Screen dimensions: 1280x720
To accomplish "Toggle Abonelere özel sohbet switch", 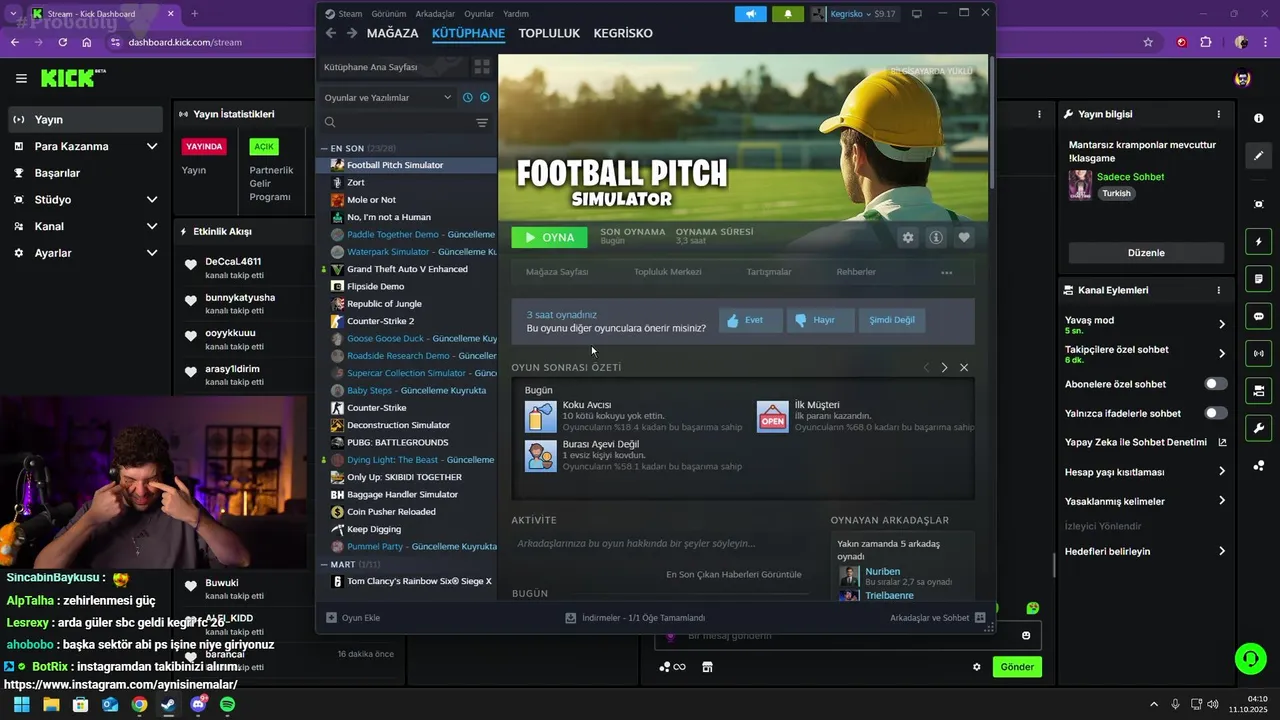I will [1216, 384].
